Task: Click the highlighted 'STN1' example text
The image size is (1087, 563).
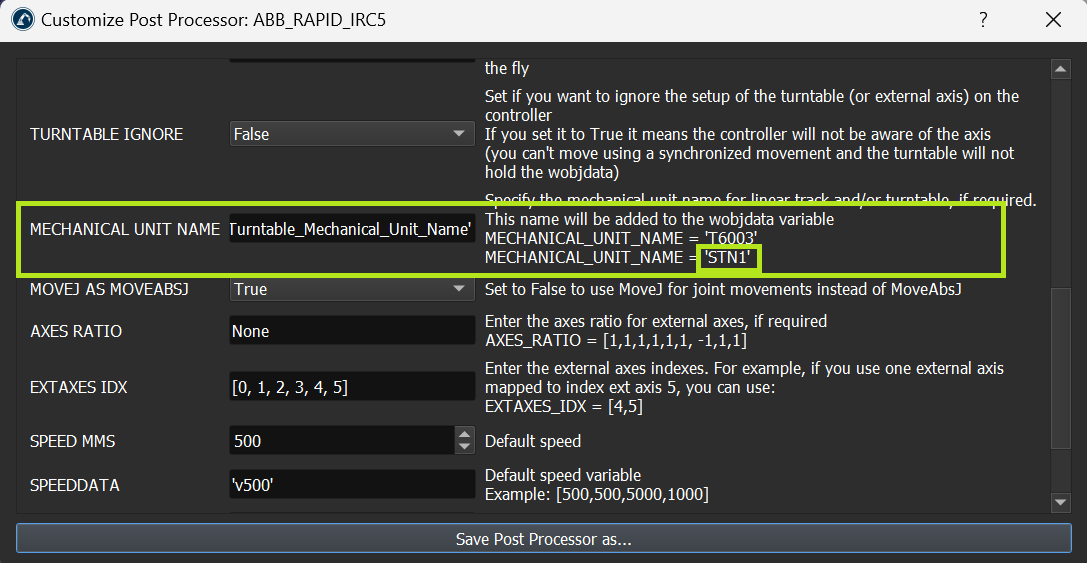Action: click(729, 258)
